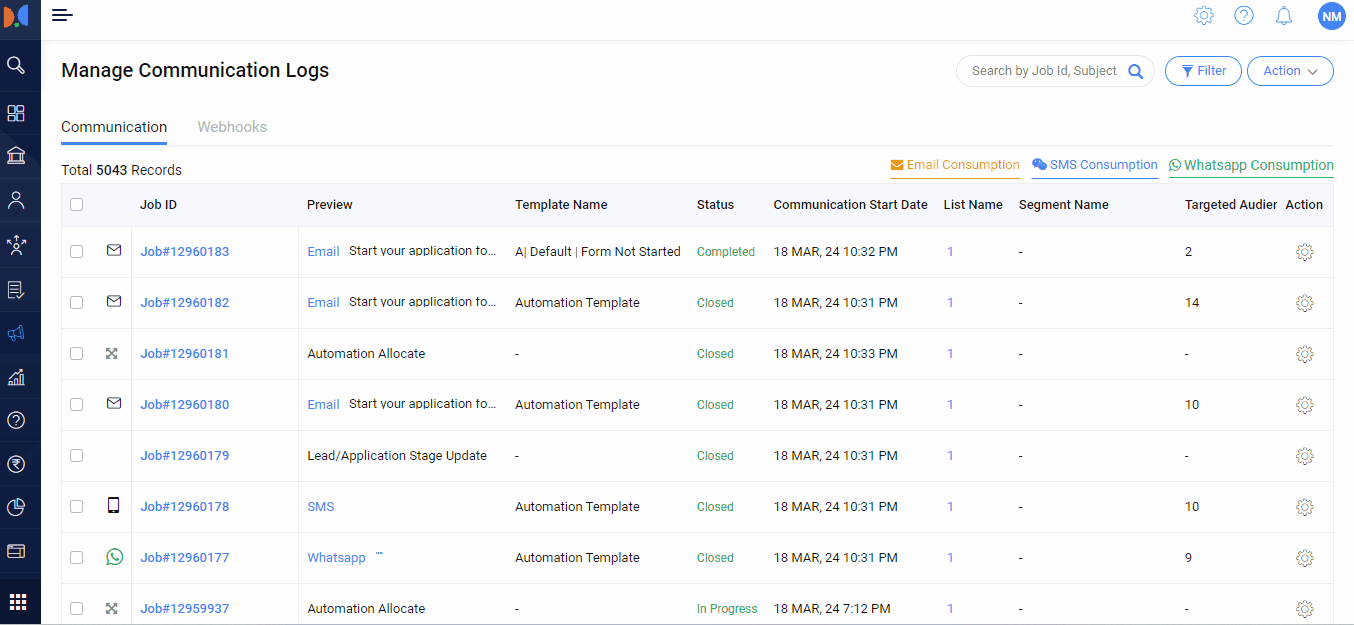Open Job#12960183 link
Viewport: 1354px width, 625px height.
185,252
